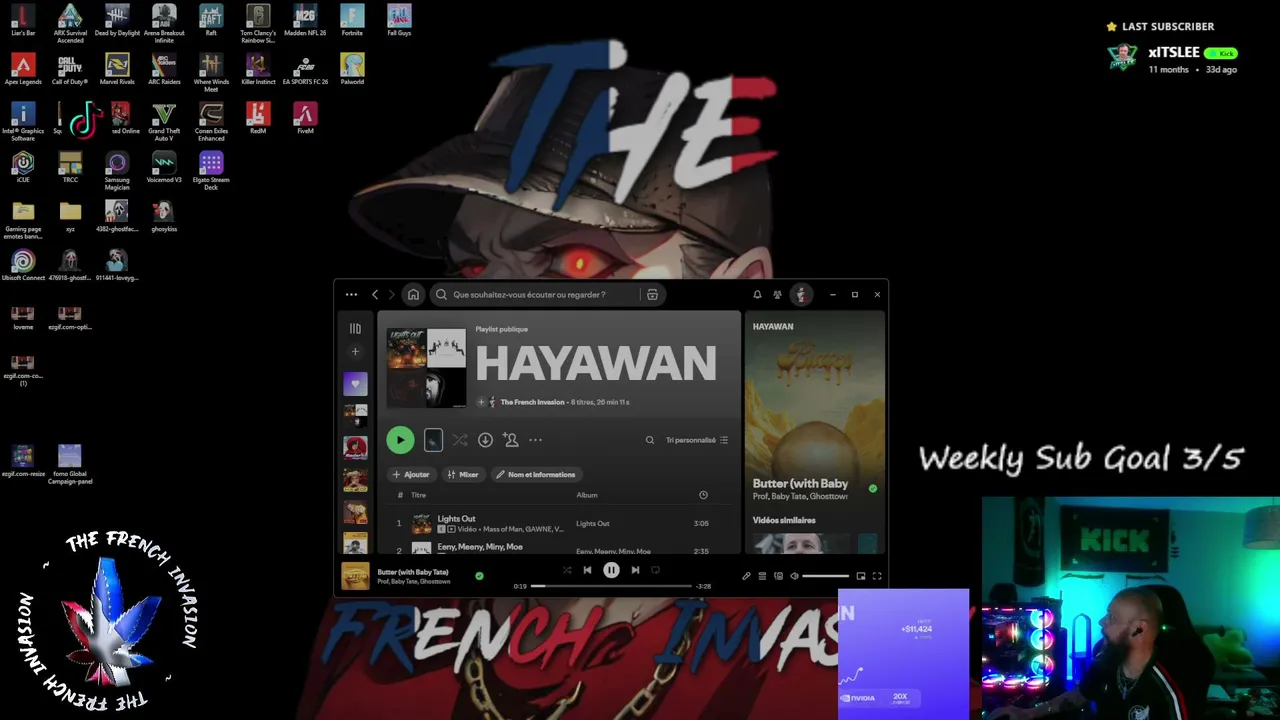Pause the current track
Viewport: 1280px width, 720px height.
pos(611,570)
